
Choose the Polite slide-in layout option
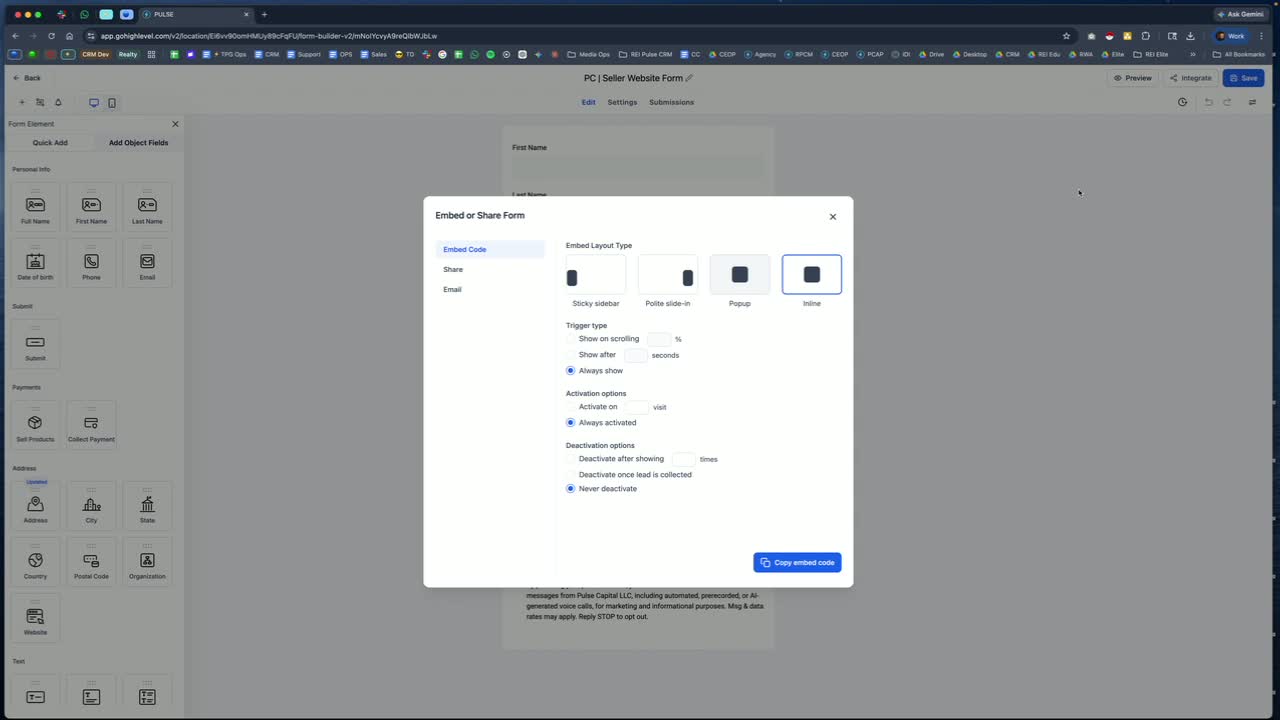click(668, 274)
